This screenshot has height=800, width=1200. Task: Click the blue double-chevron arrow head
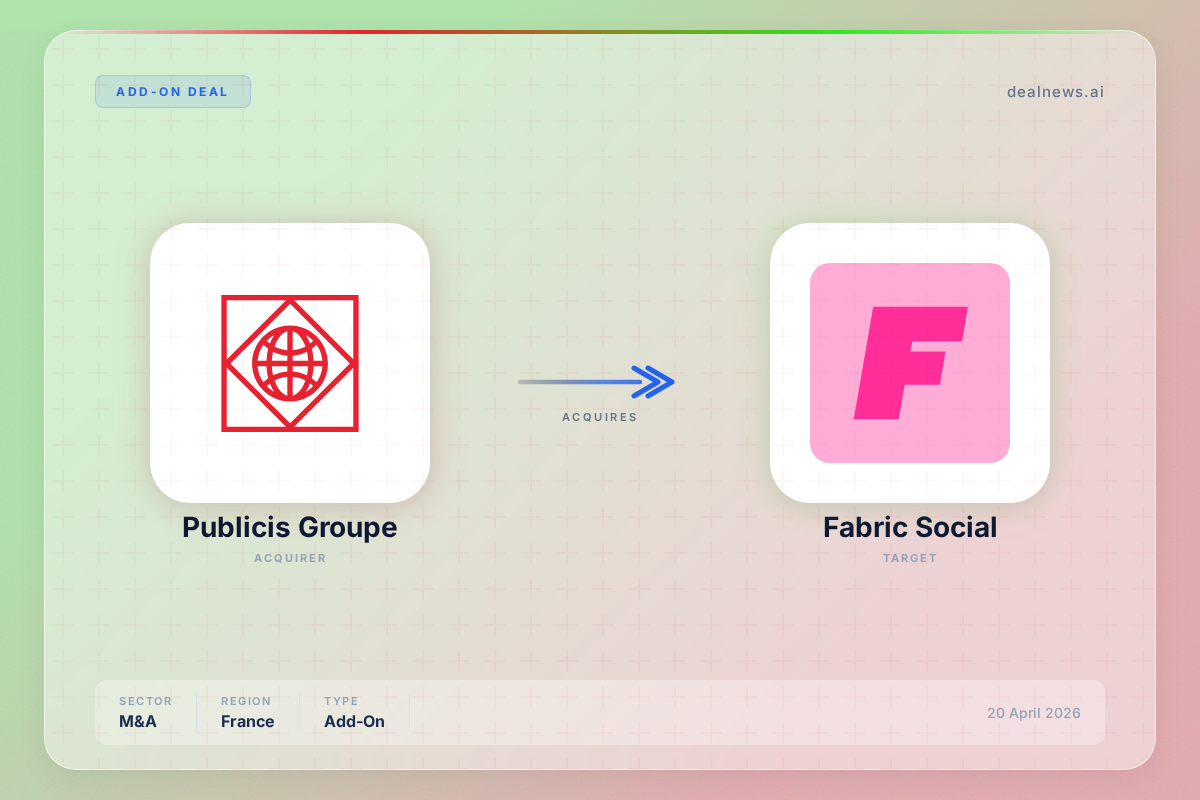tap(655, 381)
